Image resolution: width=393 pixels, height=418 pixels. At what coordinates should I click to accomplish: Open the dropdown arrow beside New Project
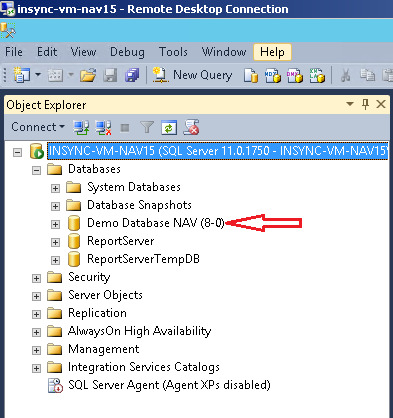tap(38, 75)
